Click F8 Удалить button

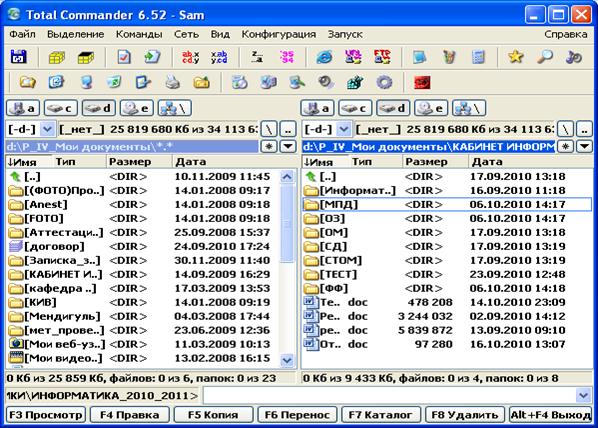(465, 415)
